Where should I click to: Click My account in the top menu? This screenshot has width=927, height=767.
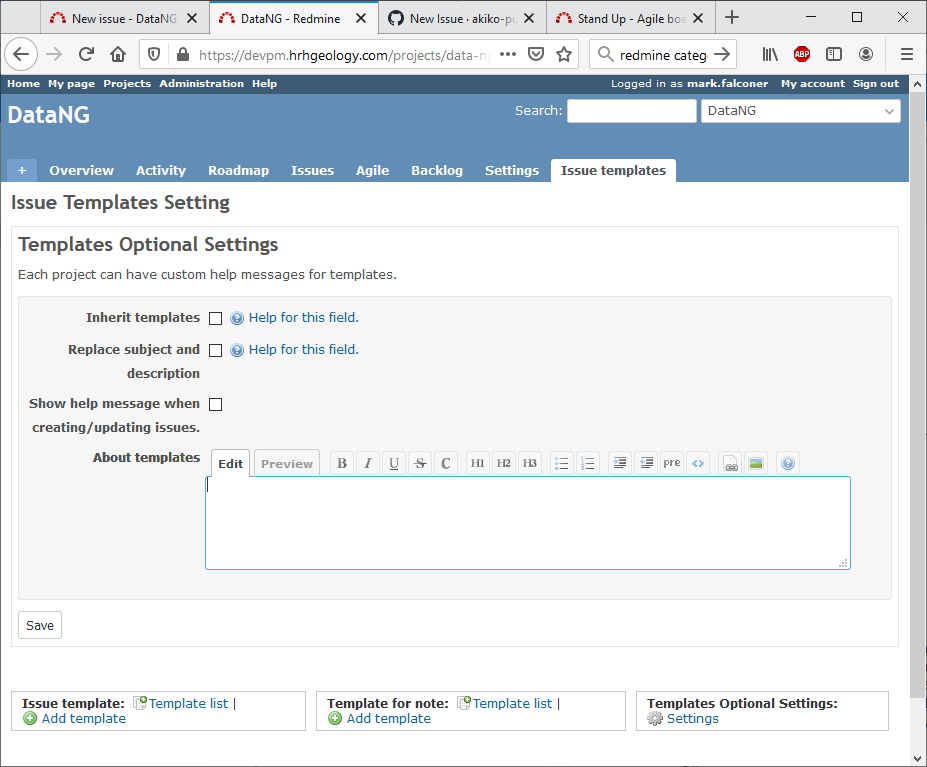(x=812, y=83)
